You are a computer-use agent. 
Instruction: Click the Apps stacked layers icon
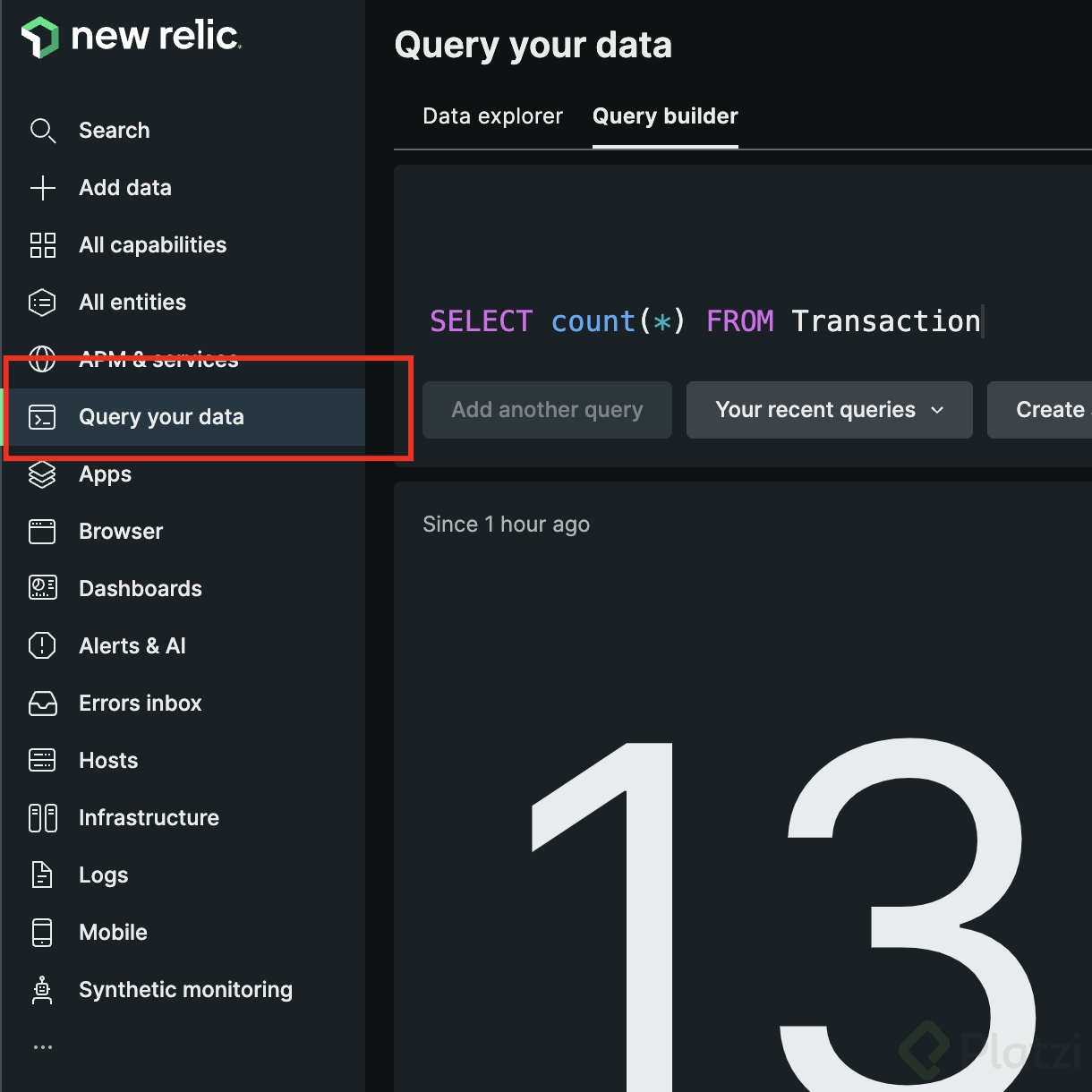coord(42,474)
